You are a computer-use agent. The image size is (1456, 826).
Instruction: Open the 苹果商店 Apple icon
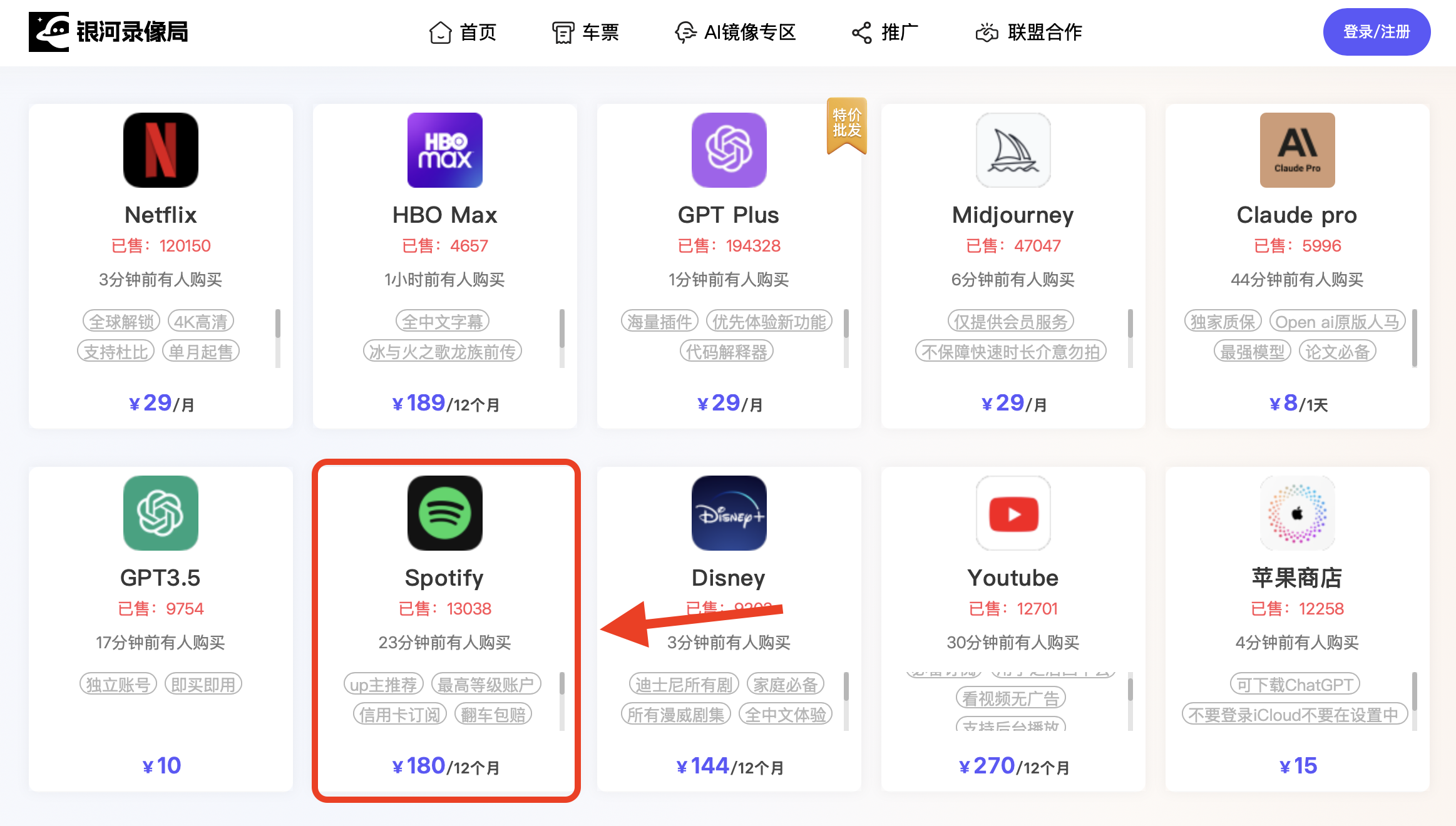(1298, 513)
